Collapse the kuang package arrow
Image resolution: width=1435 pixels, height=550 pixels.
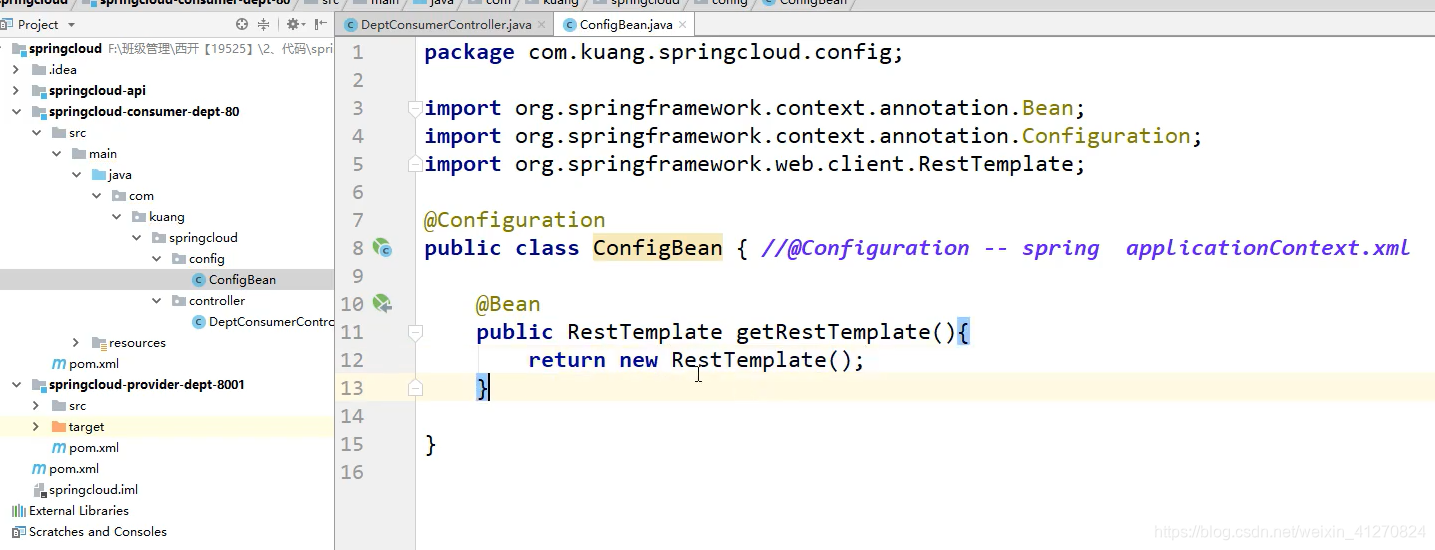click(116, 217)
